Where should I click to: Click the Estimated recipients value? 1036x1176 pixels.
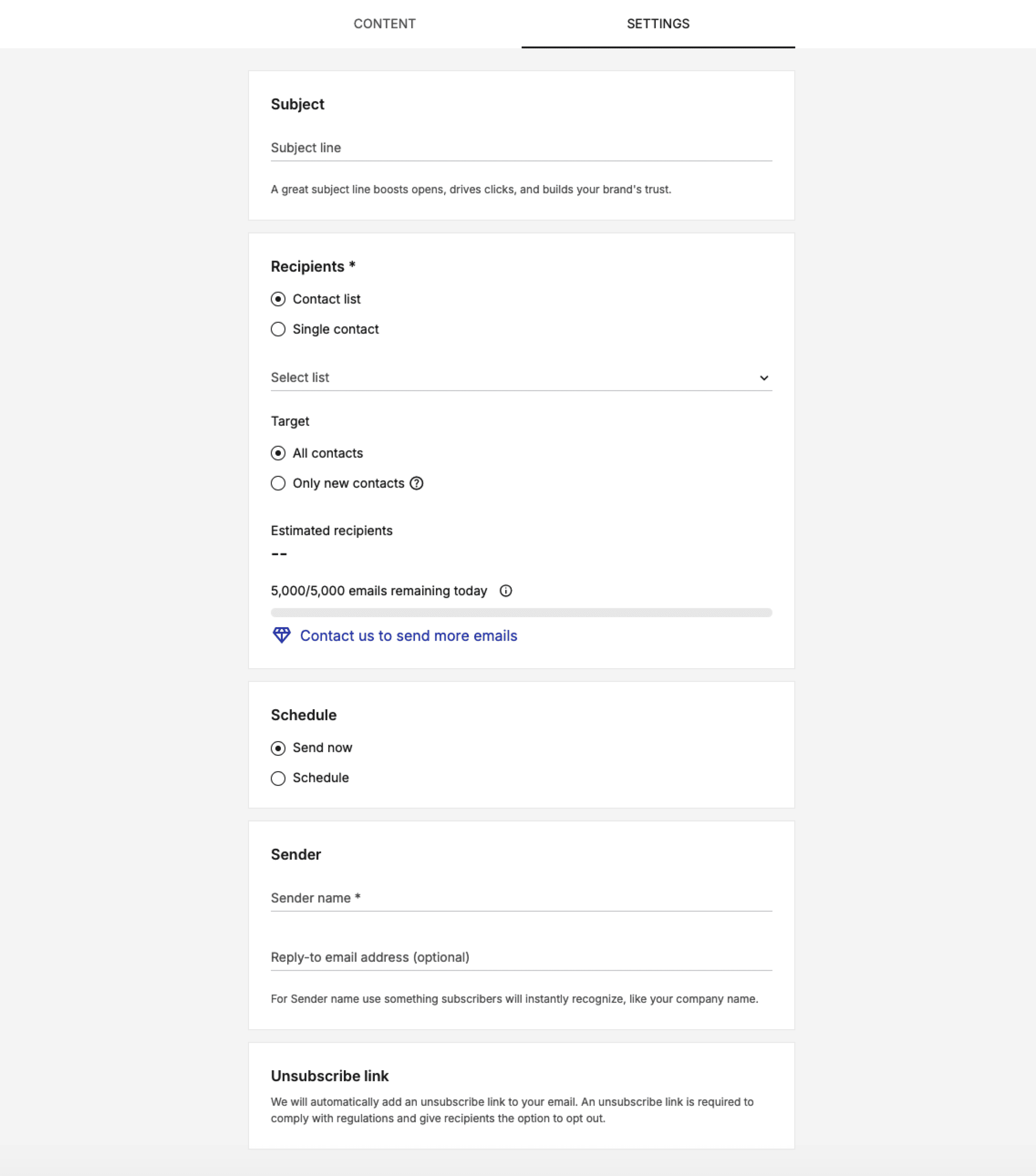279,553
